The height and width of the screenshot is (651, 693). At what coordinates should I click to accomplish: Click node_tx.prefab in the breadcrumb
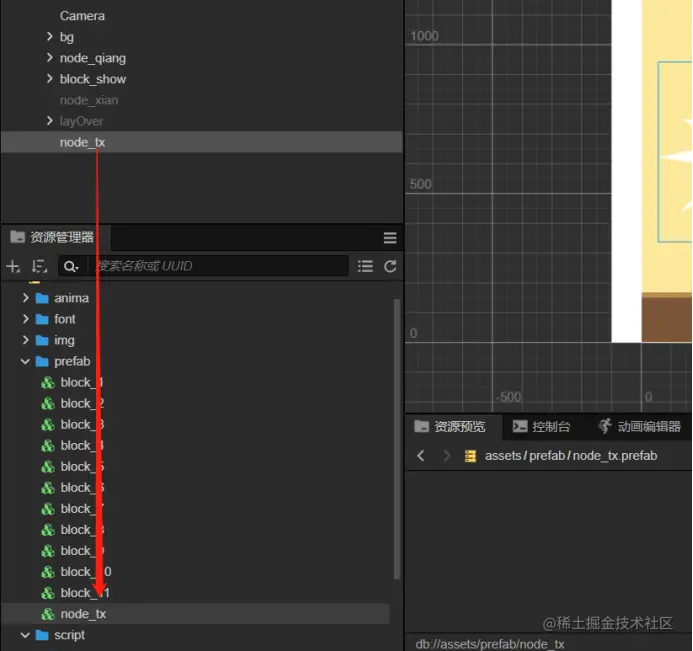click(615, 456)
